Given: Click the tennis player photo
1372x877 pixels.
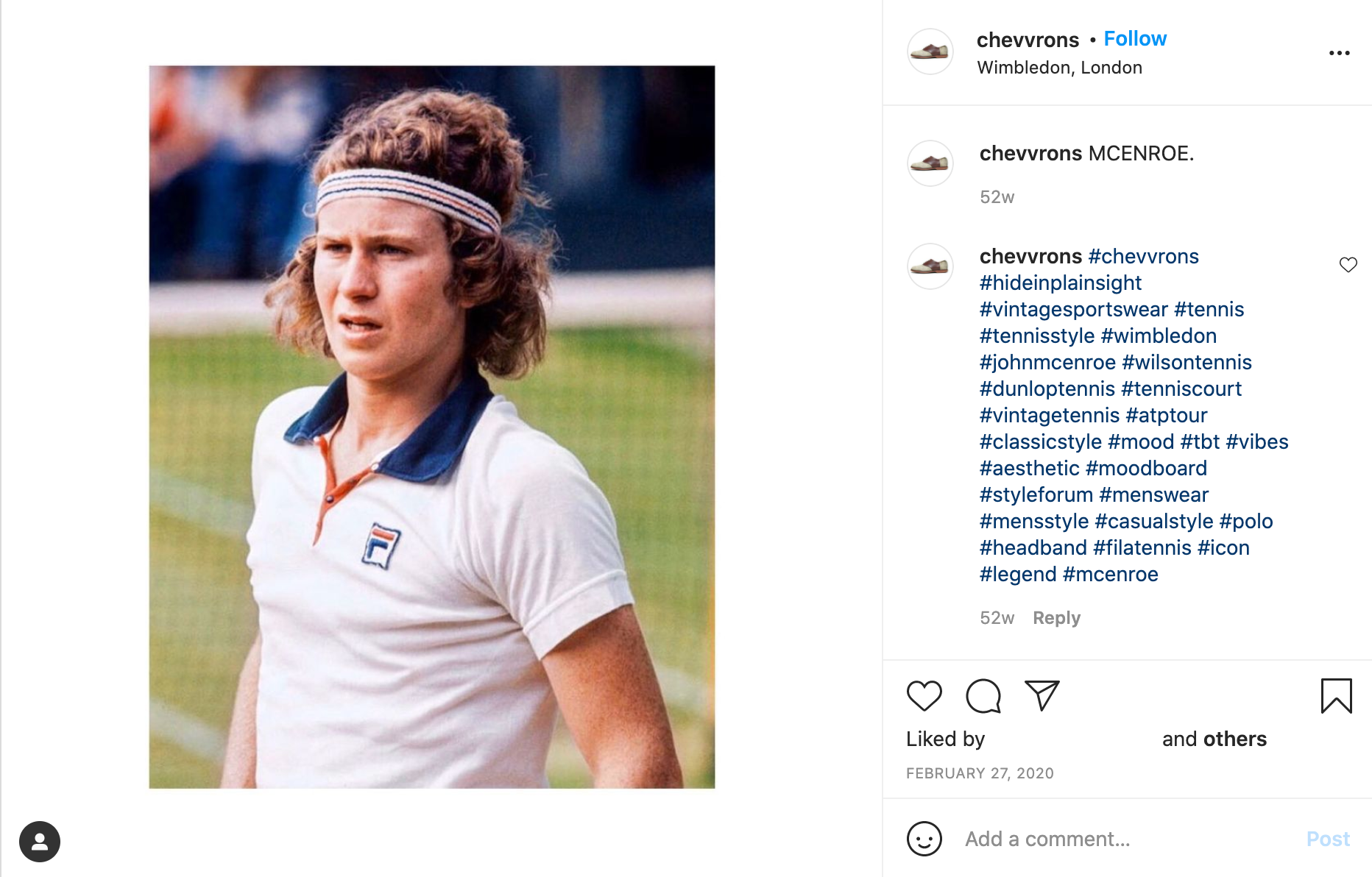Looking at the screenshot, I should pos(432,427).
